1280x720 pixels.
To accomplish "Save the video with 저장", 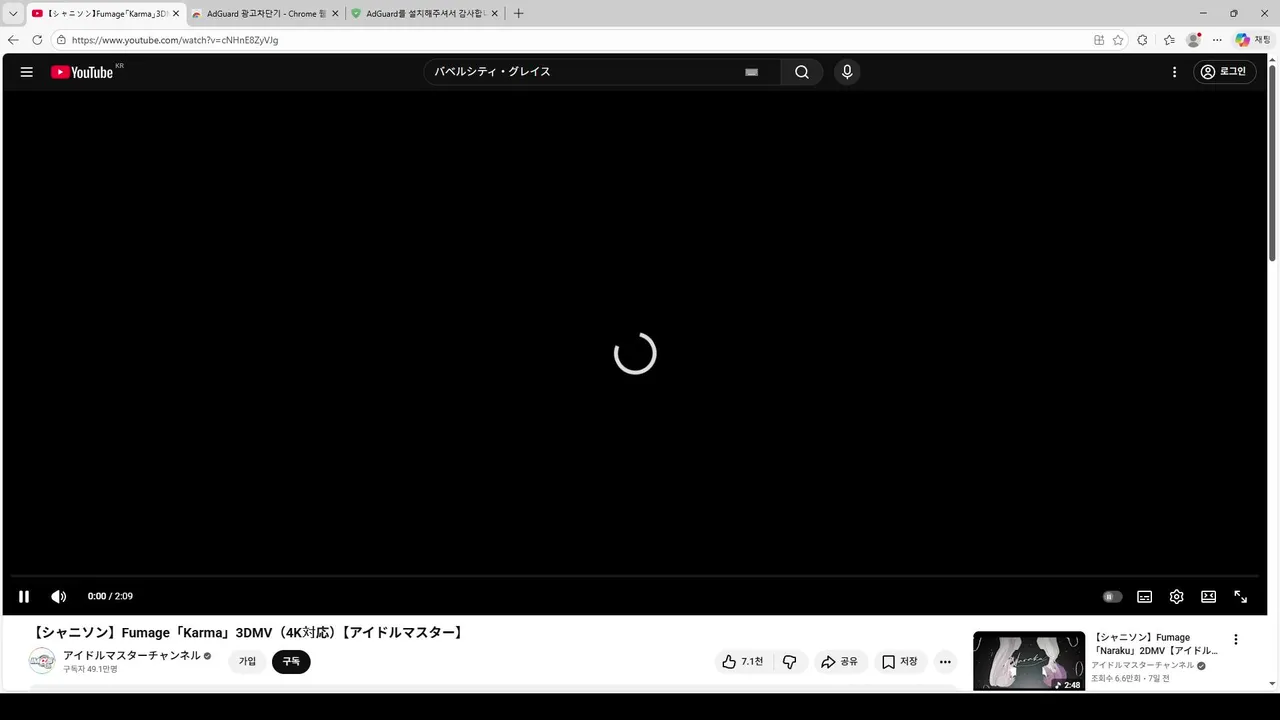I will 900,662.
